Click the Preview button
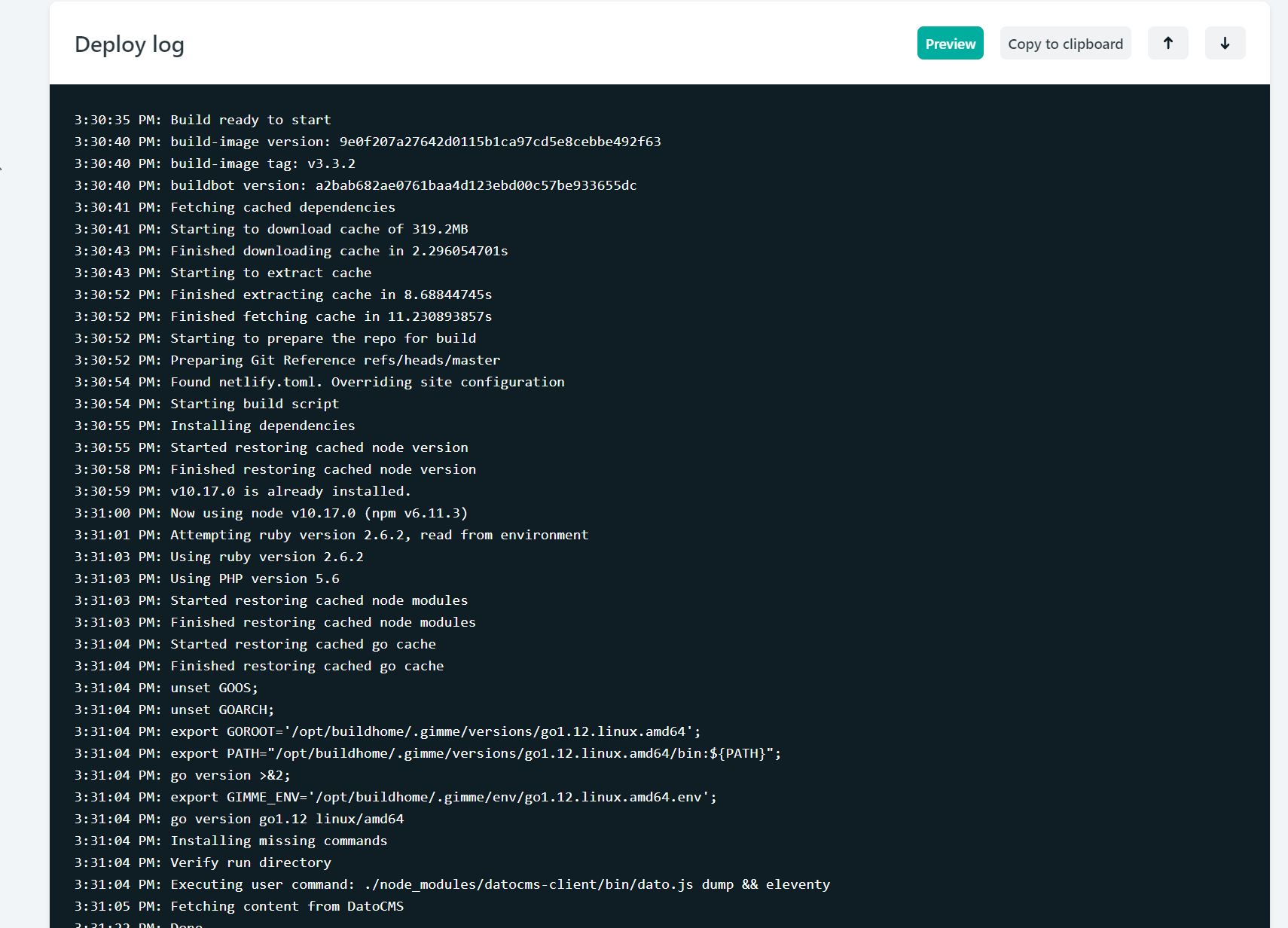The width and height of the screenshot is (1288, 928). point(950,43)
